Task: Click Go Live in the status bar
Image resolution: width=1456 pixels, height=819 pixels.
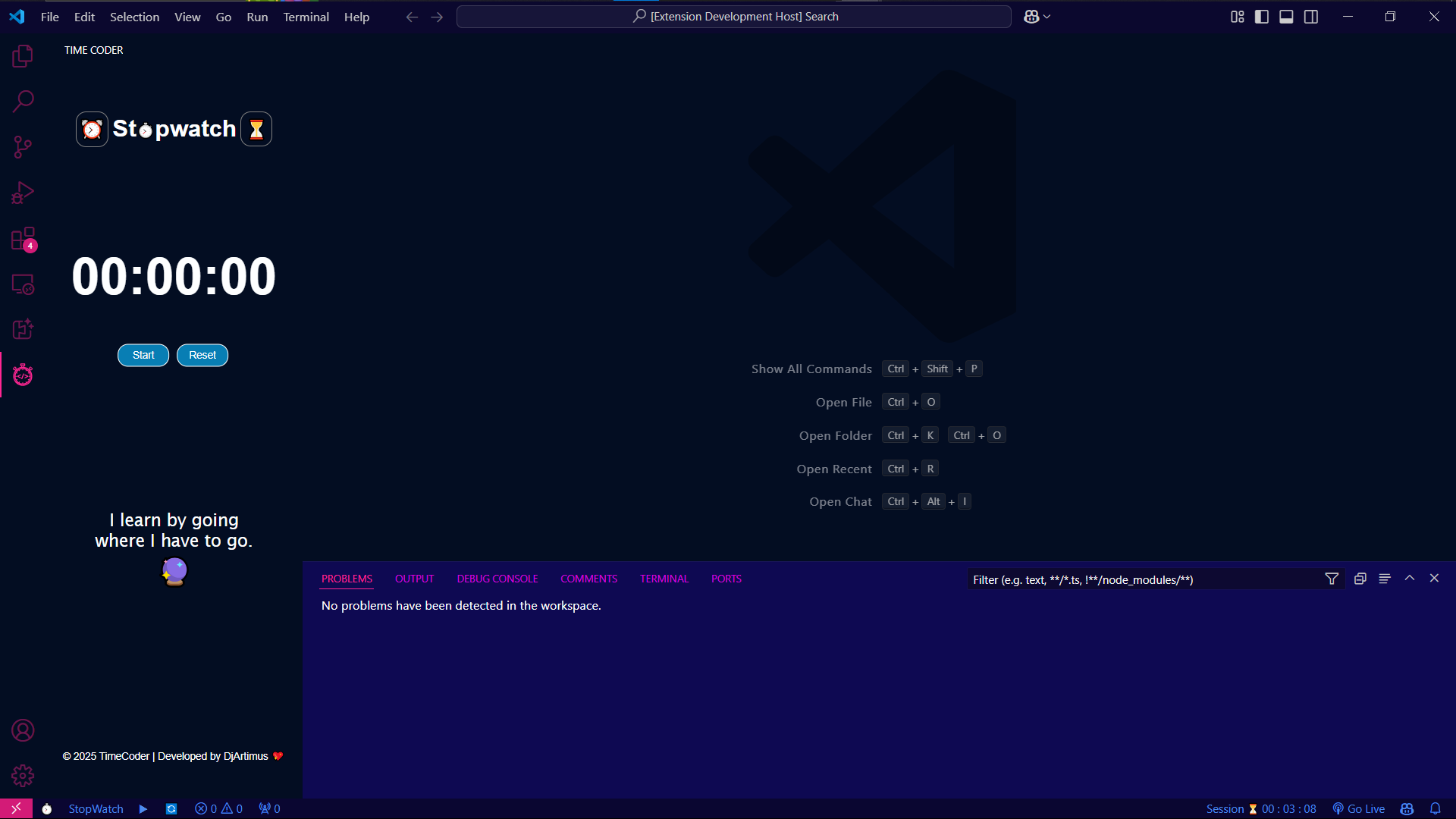Action: 1357,808
